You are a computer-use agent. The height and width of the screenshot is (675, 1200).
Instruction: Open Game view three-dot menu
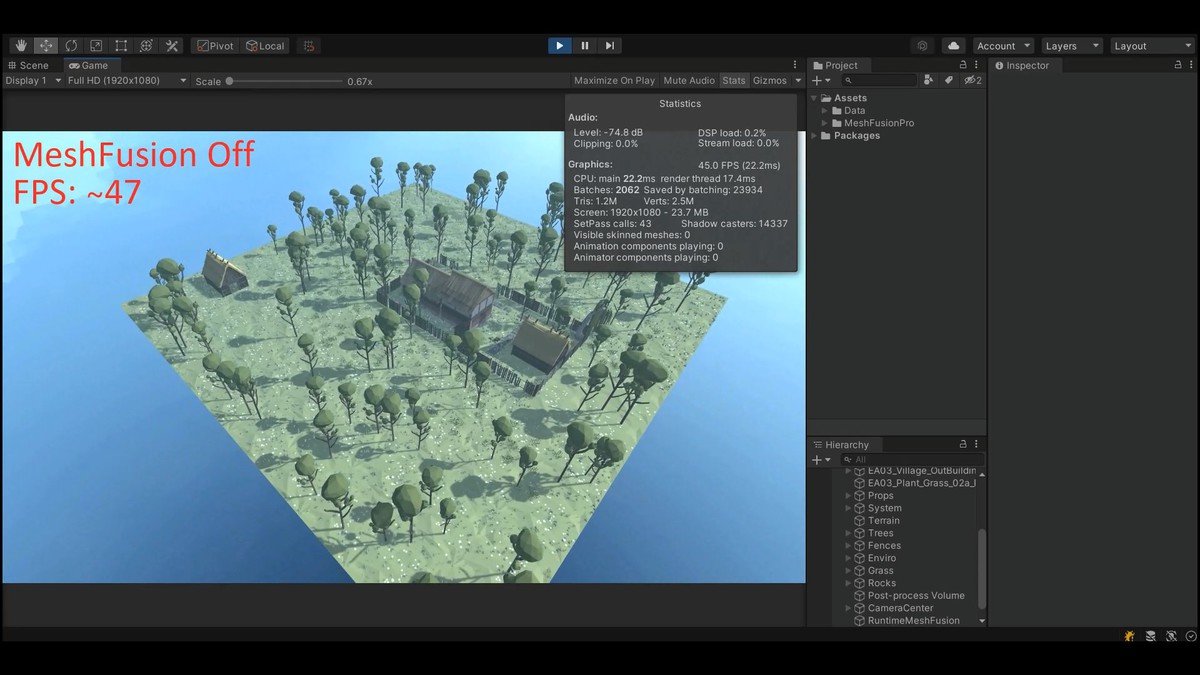(795, 65)
